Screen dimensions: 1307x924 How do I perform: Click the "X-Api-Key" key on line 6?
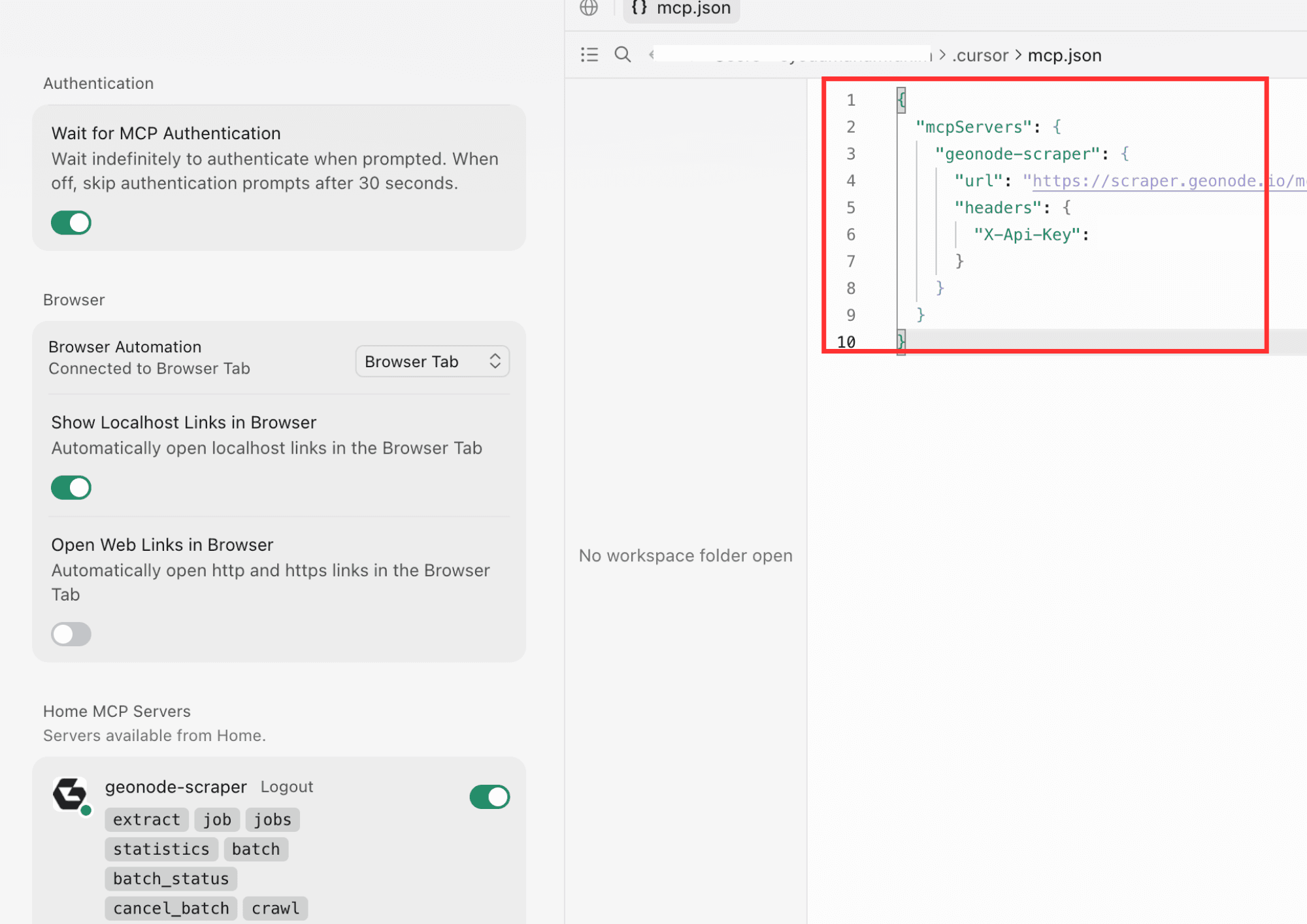[1027, 235]
